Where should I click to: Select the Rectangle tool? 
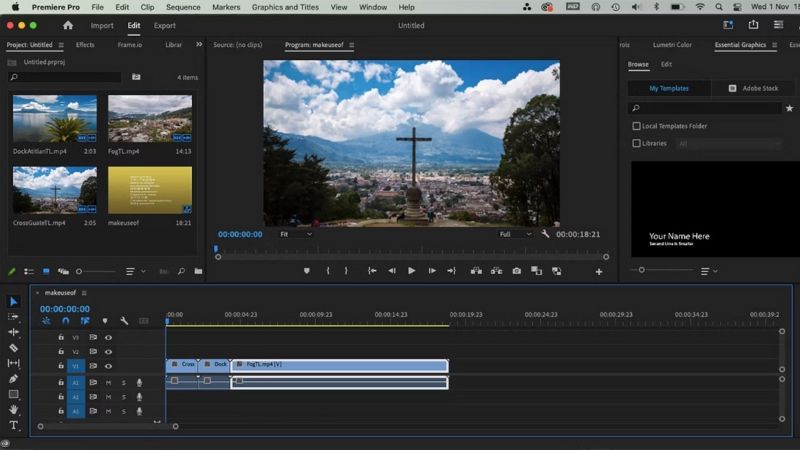14,394
